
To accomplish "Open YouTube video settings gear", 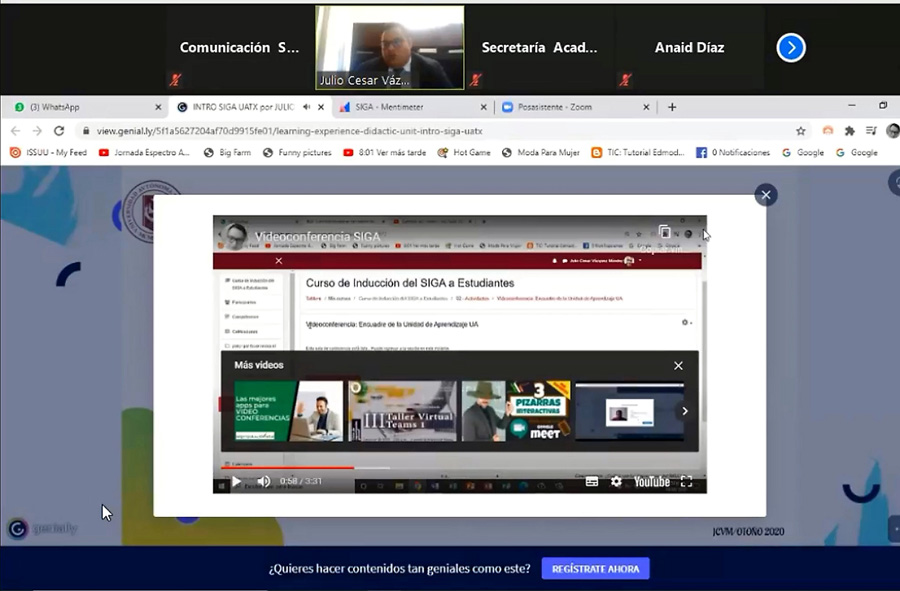I will (x=616, y=481).
